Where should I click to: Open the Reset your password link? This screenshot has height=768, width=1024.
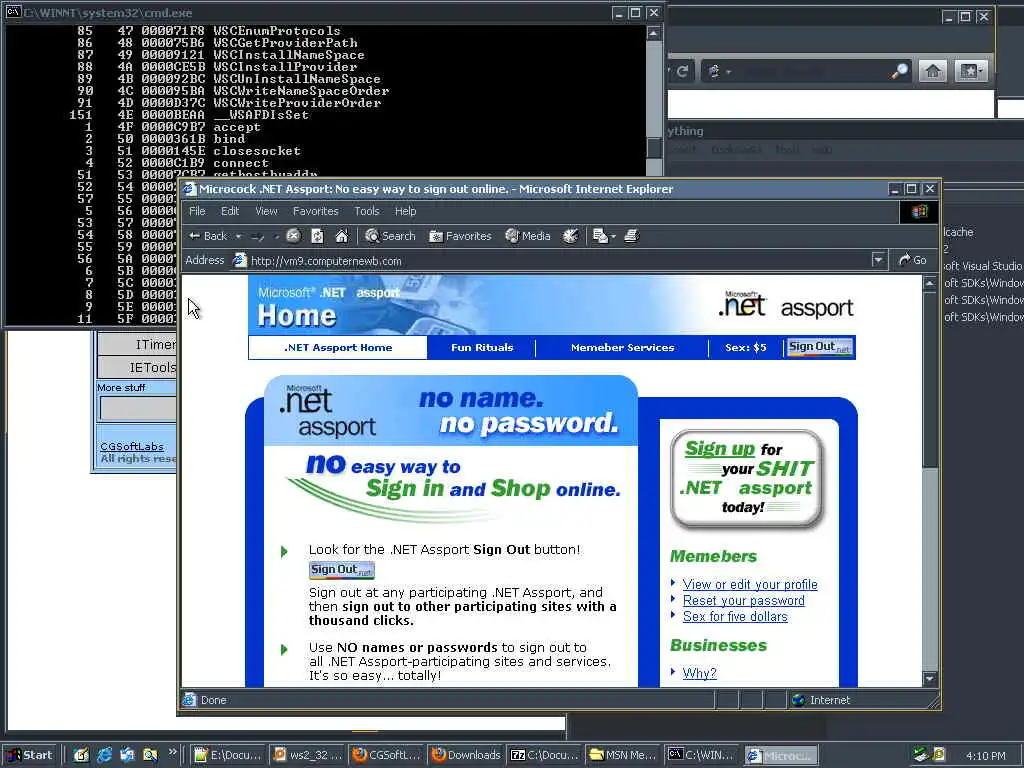[x=743, y=601]
